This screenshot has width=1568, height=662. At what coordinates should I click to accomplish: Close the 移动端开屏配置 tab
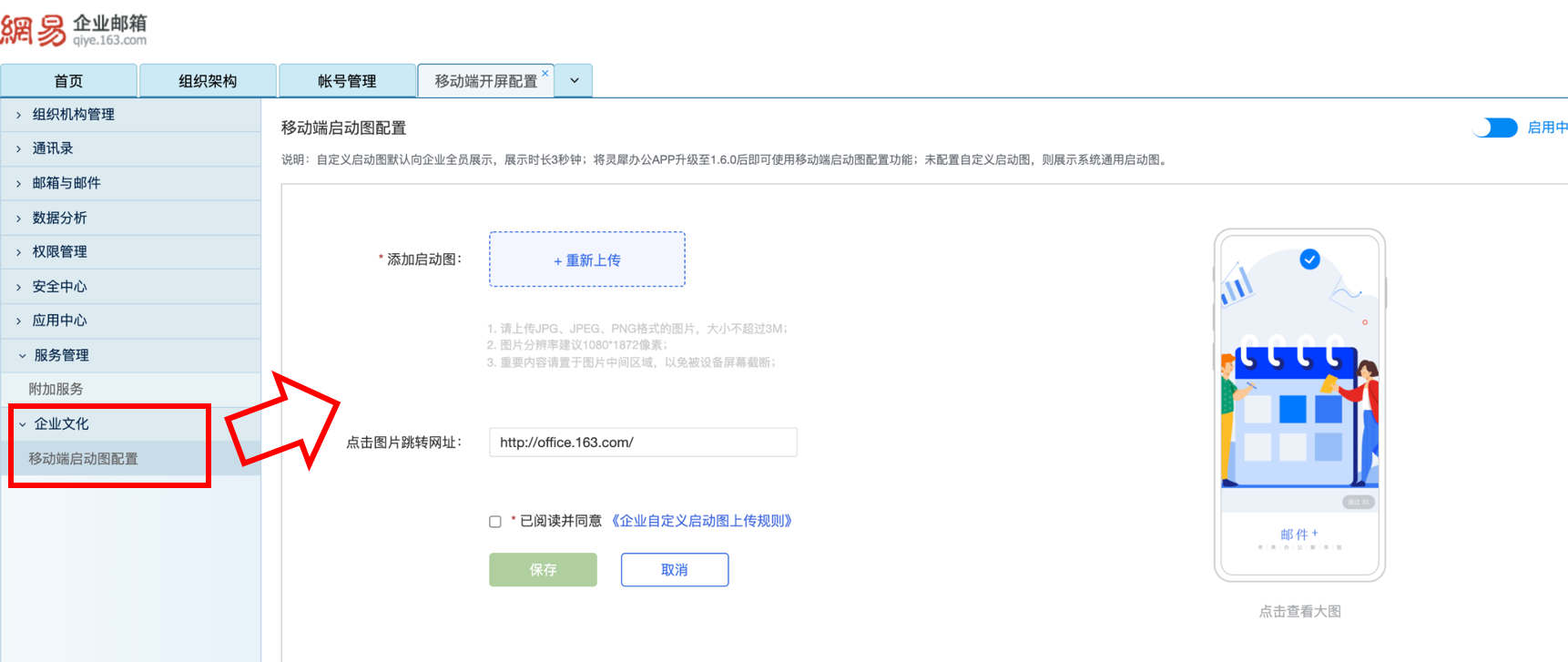(545, 74)
